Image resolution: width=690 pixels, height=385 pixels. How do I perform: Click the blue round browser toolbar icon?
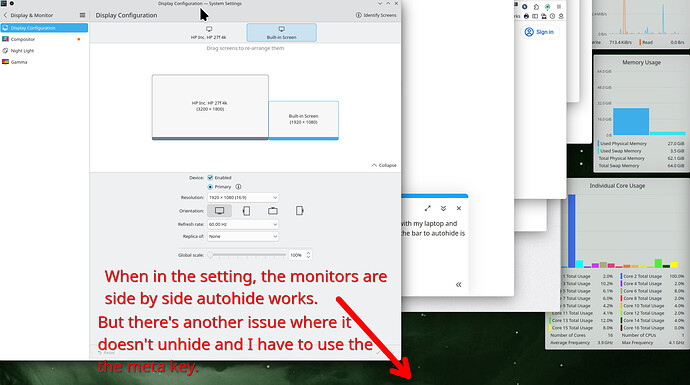pyautogui.click(x=525, y=7)
